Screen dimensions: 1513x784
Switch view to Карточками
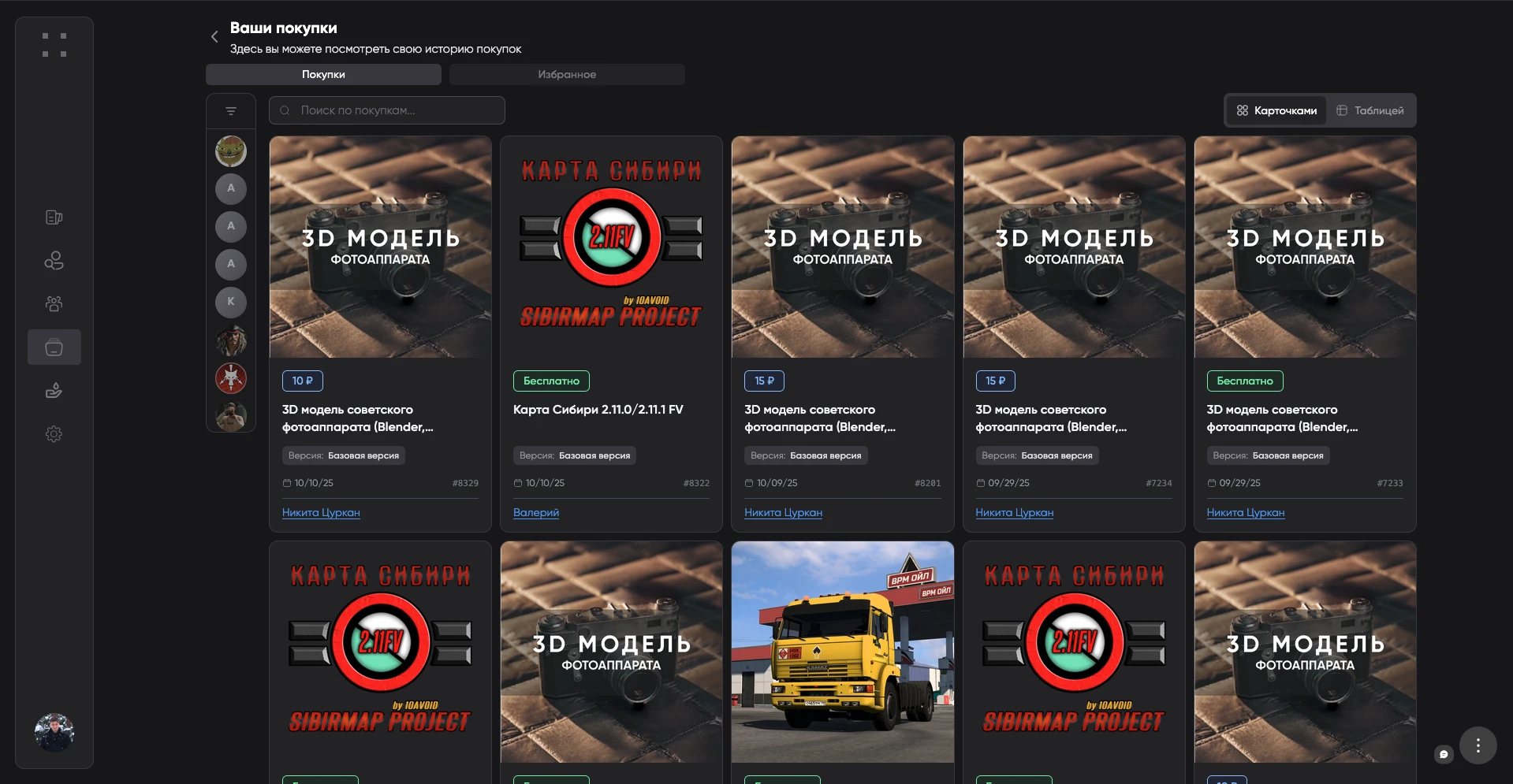(x=1276, y=111)
